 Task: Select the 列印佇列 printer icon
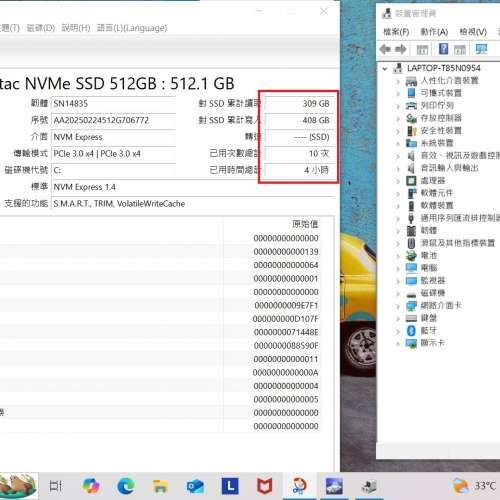411,106
